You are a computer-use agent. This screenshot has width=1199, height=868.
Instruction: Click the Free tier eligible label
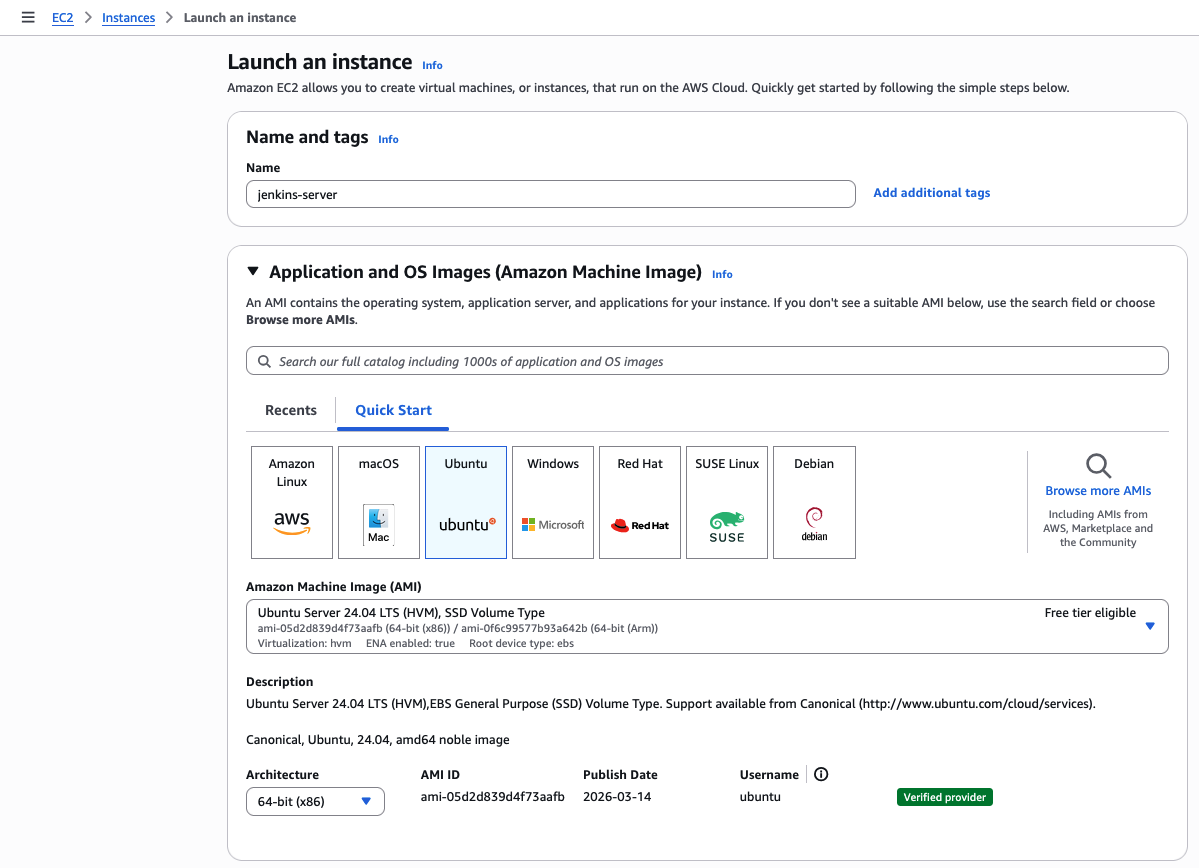[1090, 613]
